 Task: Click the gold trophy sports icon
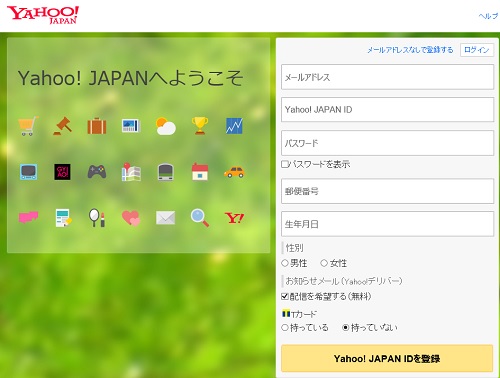click(x=200, y=126)
